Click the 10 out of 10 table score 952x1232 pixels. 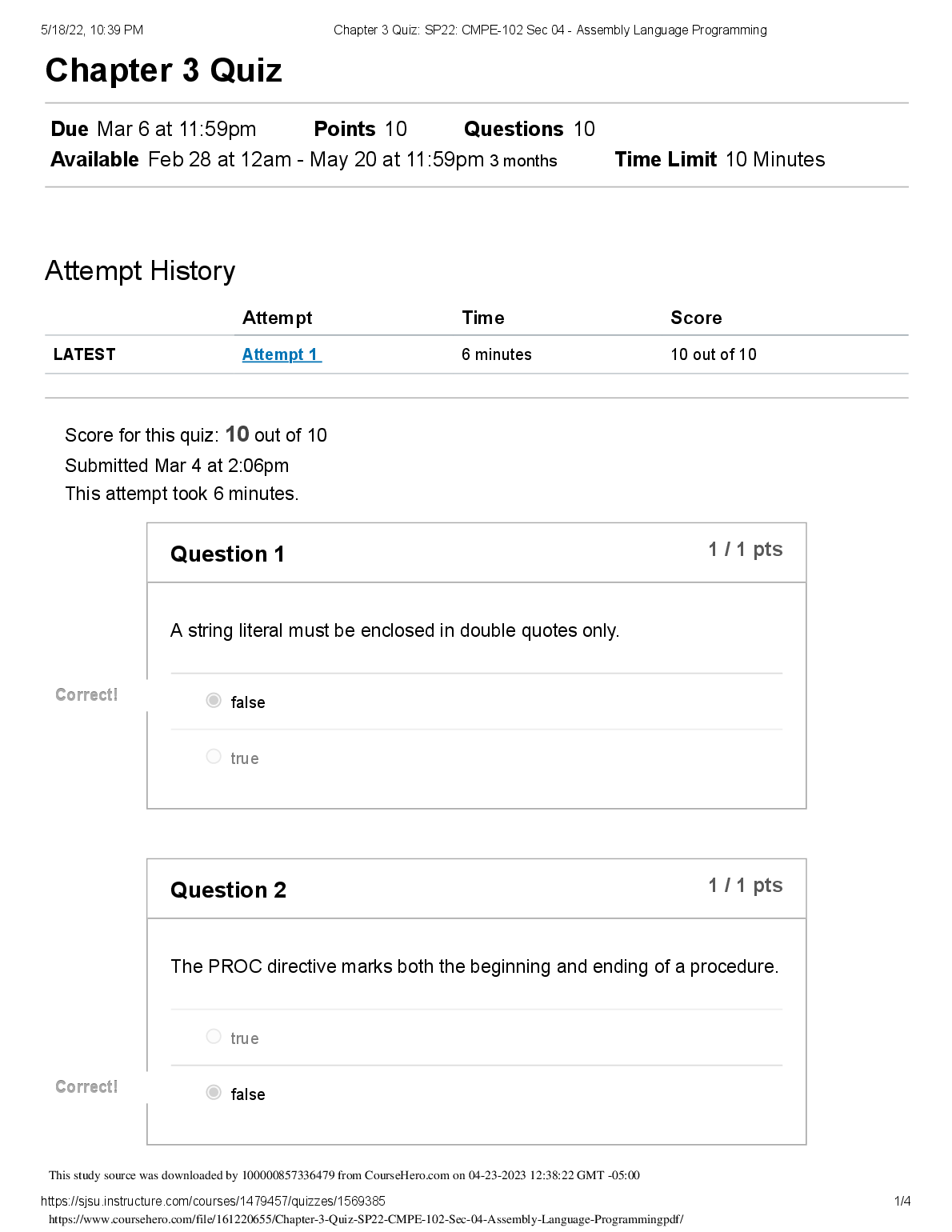(x=713, y=354)
